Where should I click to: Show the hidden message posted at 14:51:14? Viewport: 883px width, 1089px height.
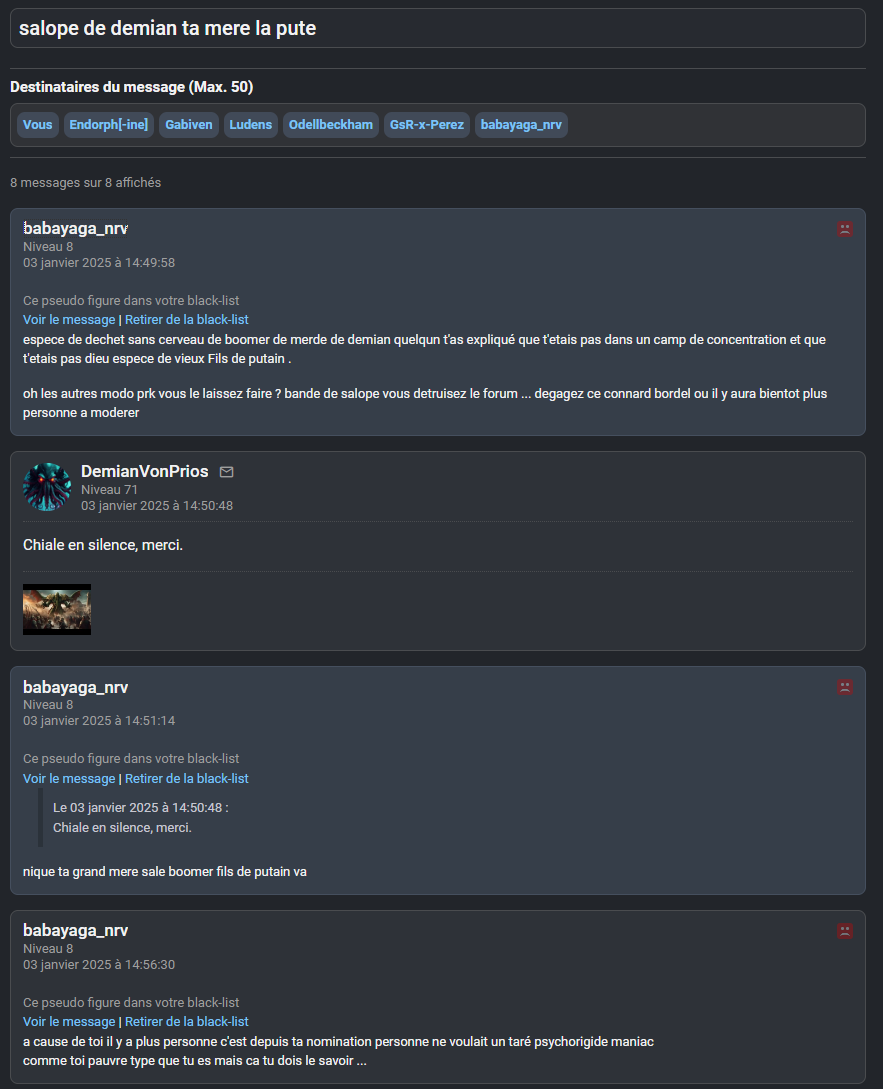coord(69,779)
